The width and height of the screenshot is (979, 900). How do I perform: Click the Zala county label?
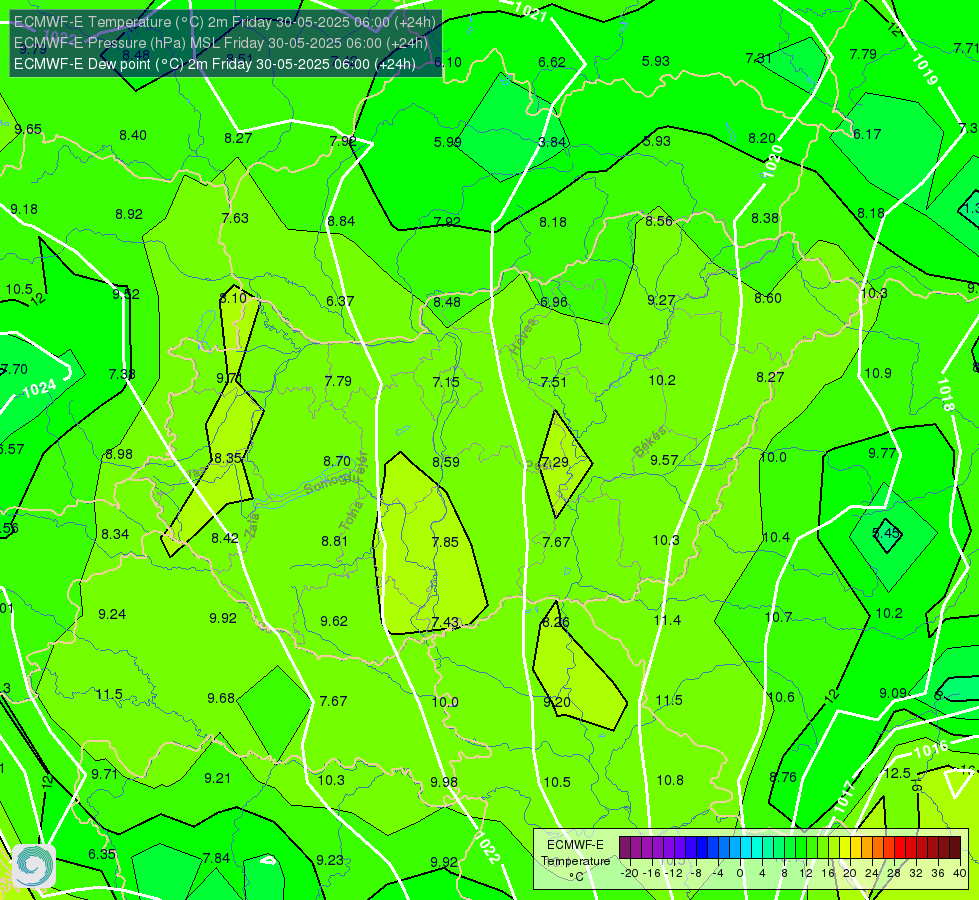click(252, 525)
